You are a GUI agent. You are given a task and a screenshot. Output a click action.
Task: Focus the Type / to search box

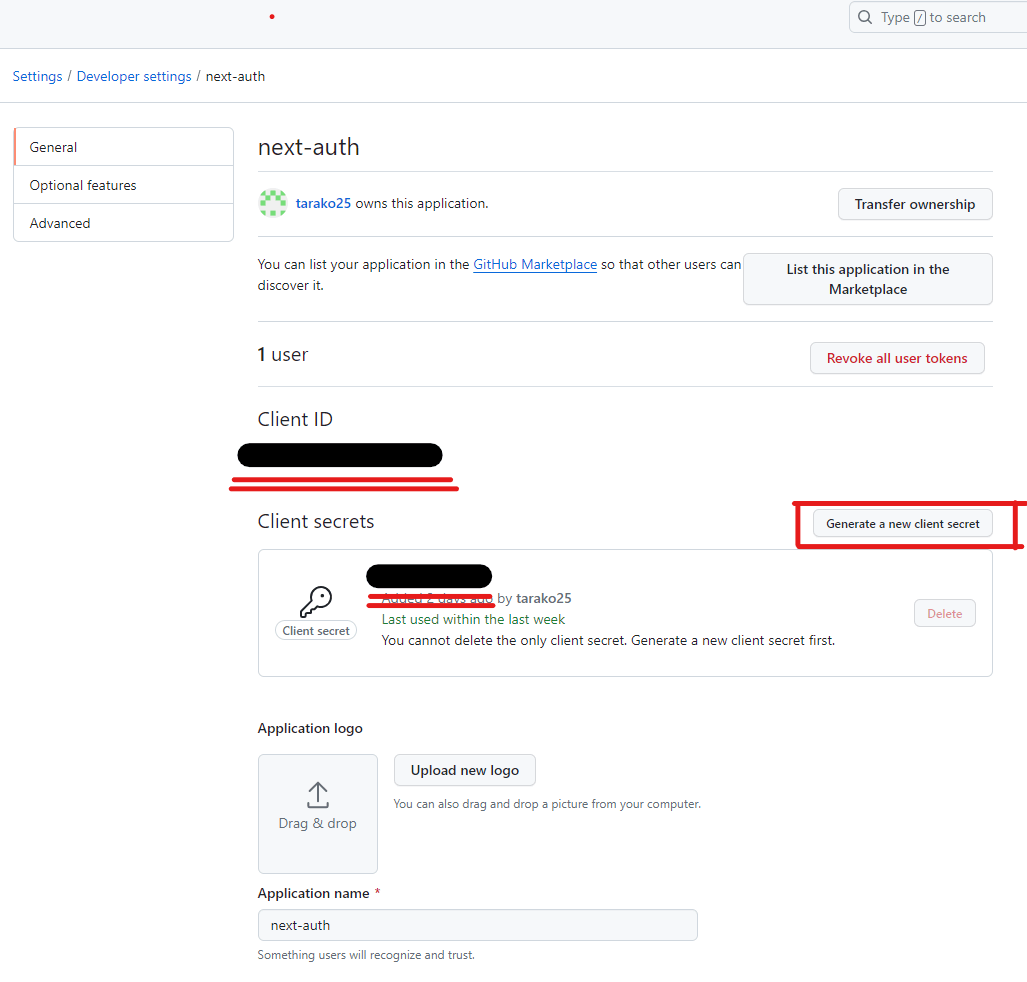coord(938,17)
